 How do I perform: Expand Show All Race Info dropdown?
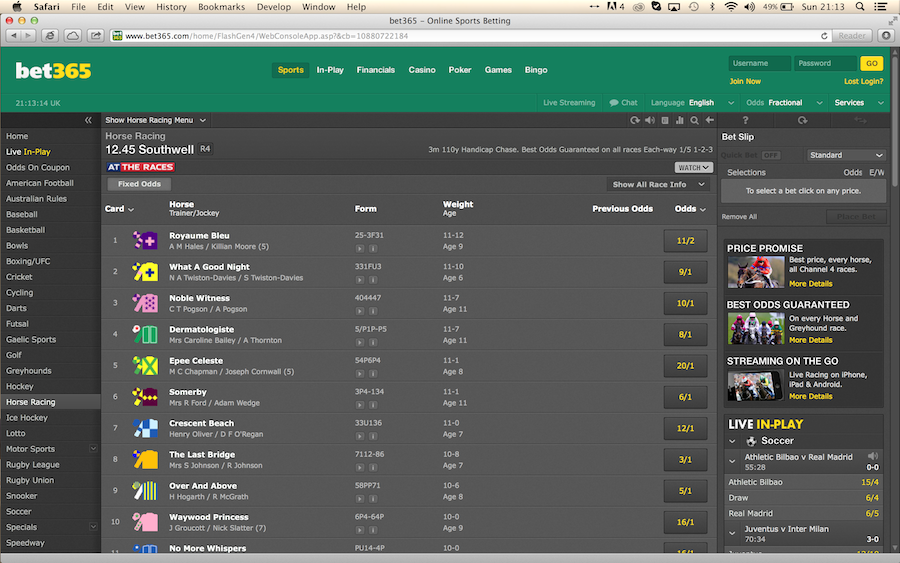658,184
